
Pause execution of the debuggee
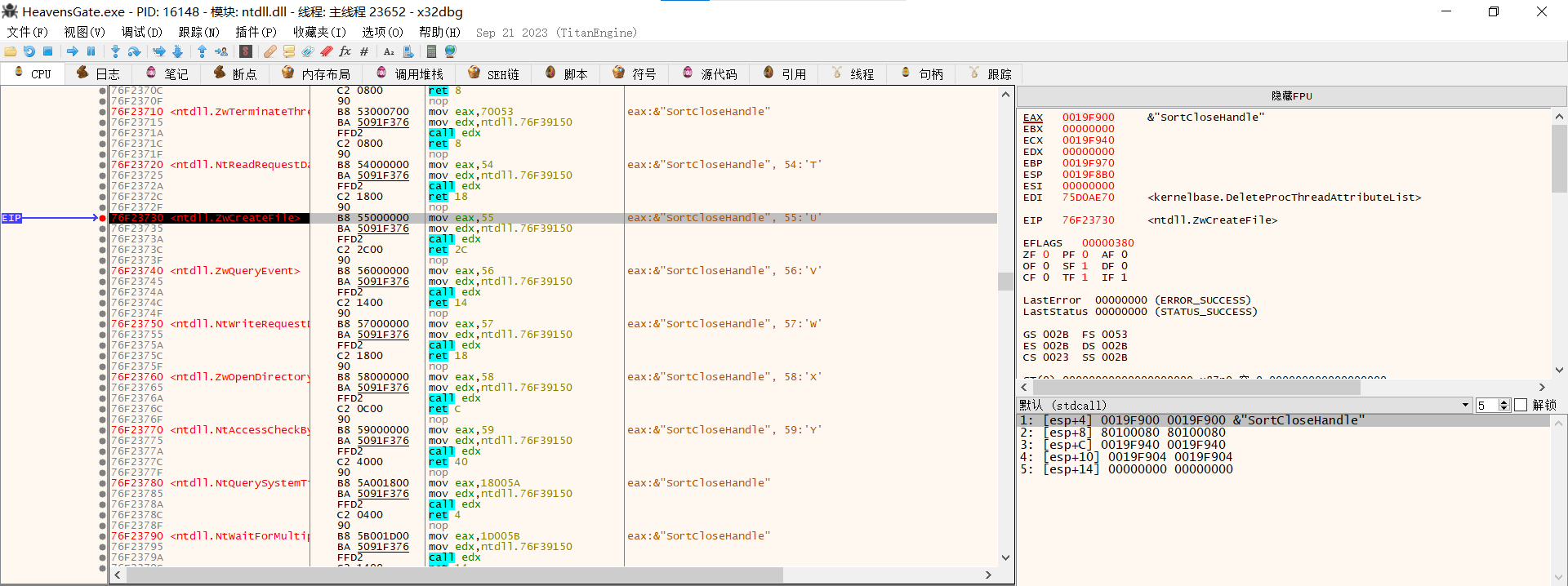tap(91, 51)
